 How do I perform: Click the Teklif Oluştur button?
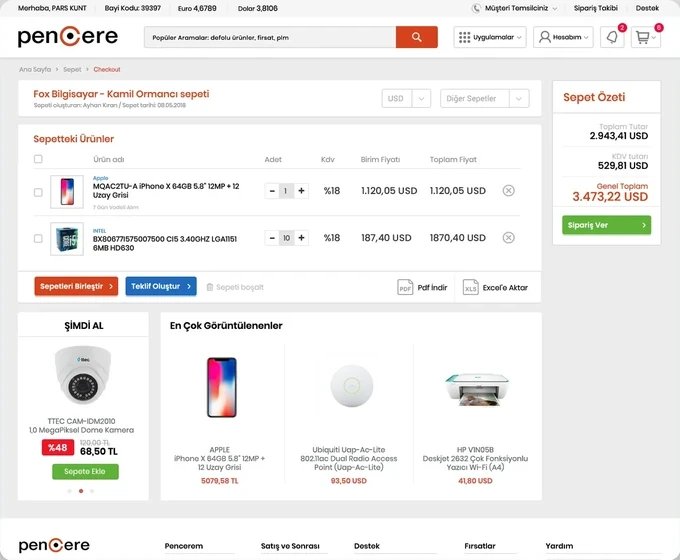click(x=161, y=286)
